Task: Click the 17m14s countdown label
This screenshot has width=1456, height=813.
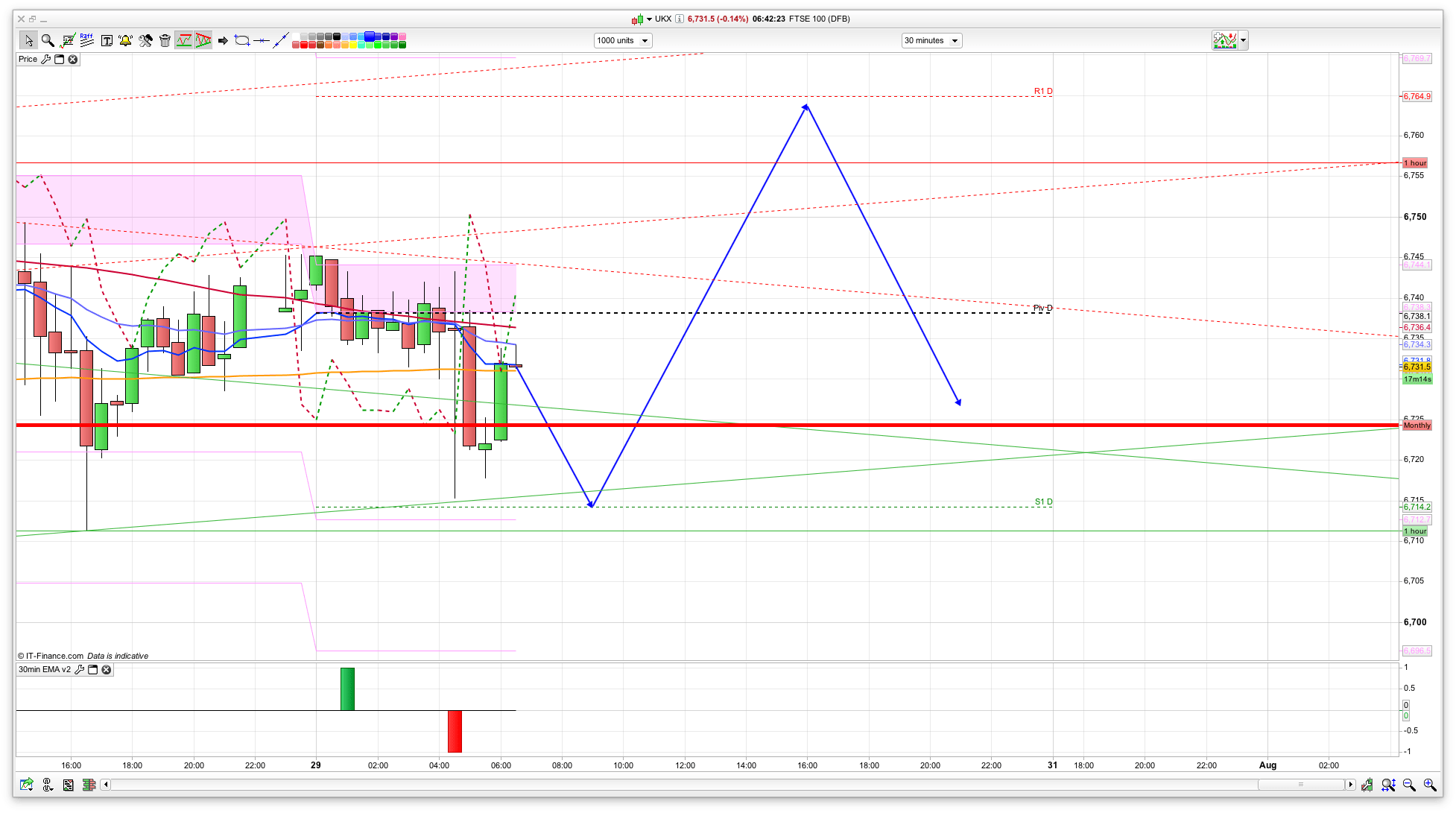Action: click(1417, 379)
